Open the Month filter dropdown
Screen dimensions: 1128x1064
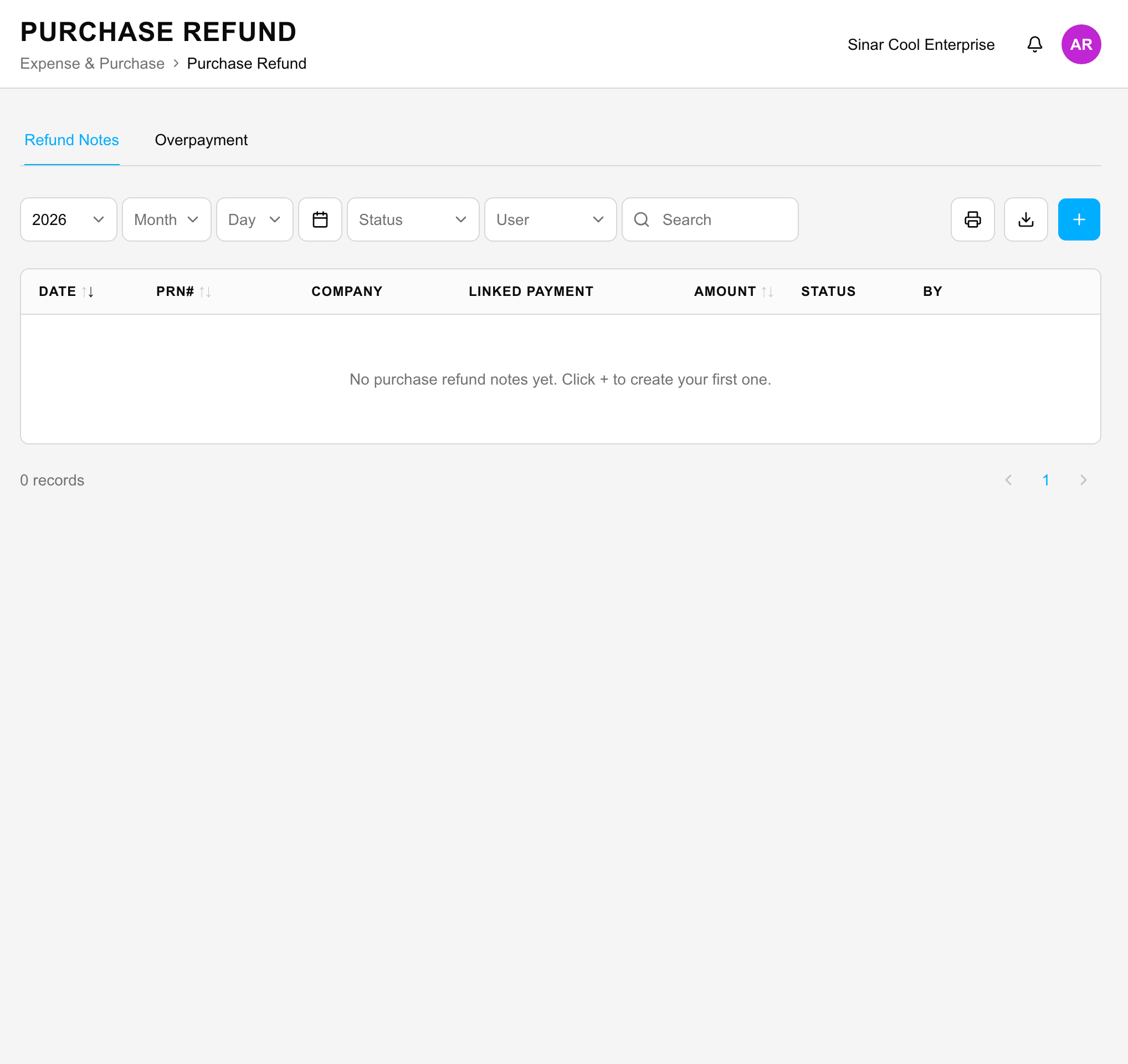tap(167, 219)
